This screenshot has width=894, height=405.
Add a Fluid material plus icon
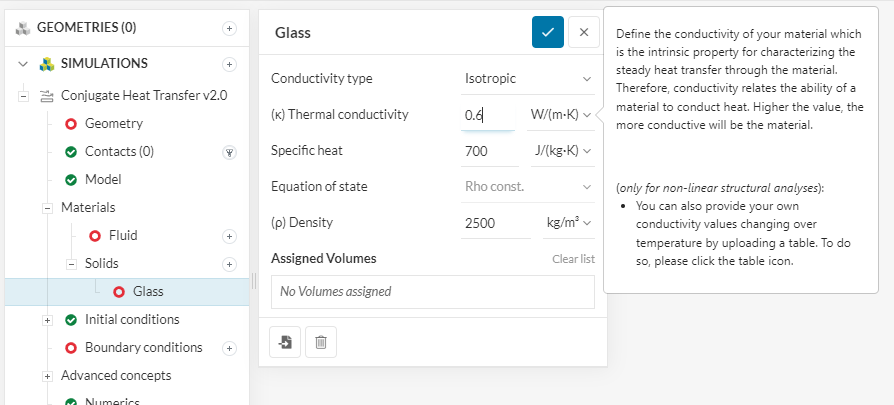click(x=229, y=236)
